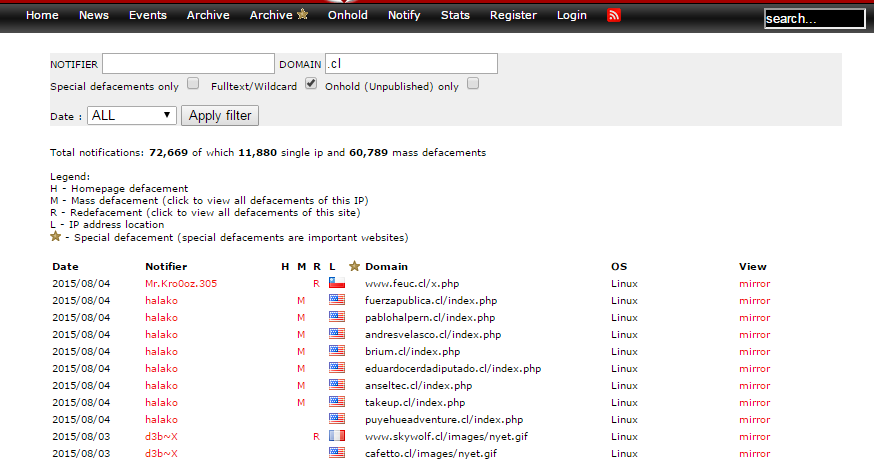This screenshot has width=874, height=459.
Task: Click mass defacement M for pablohalpern.cl
Action: point(301,317)
